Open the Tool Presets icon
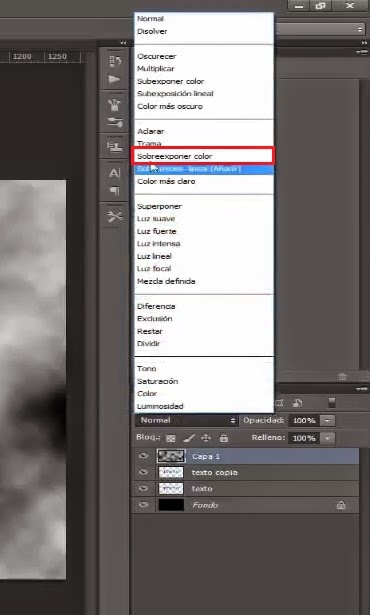The image size is (370, 615). tap(115, 217)
